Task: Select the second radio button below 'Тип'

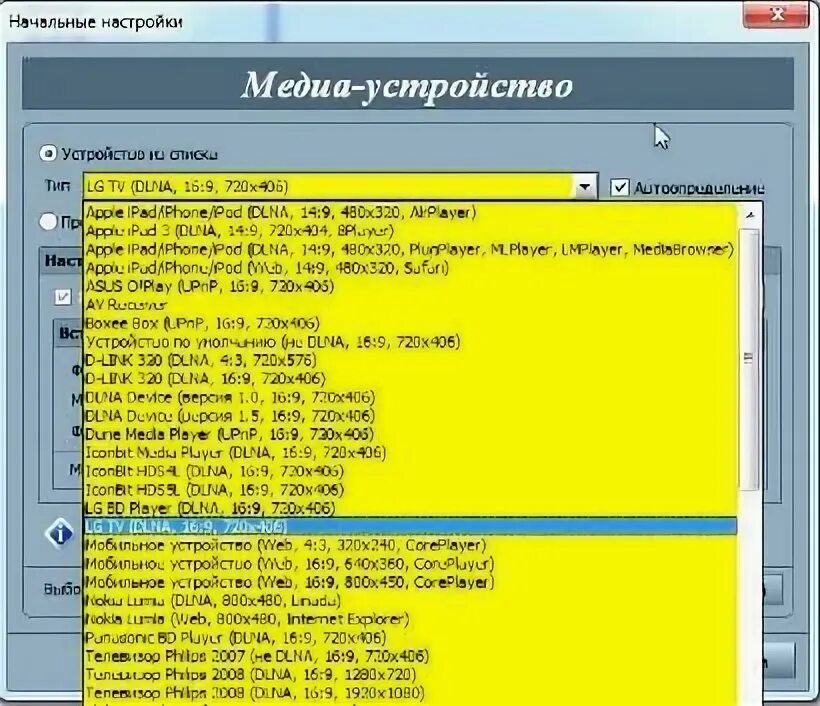Action: coord(48,222)
